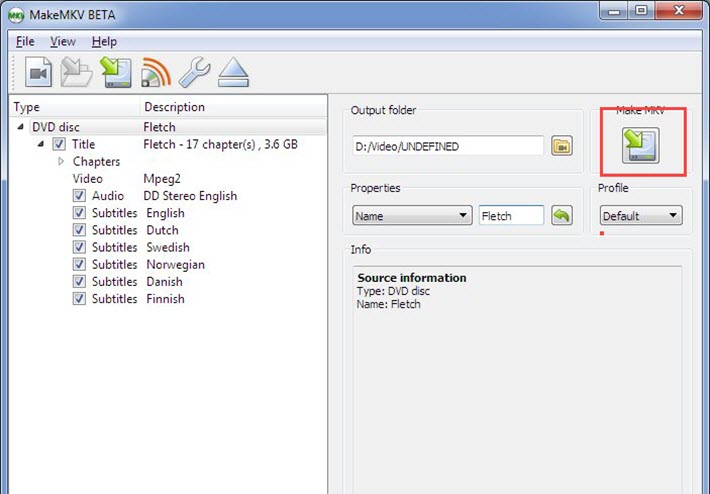Uncheck Finnish subtitles

79,299
